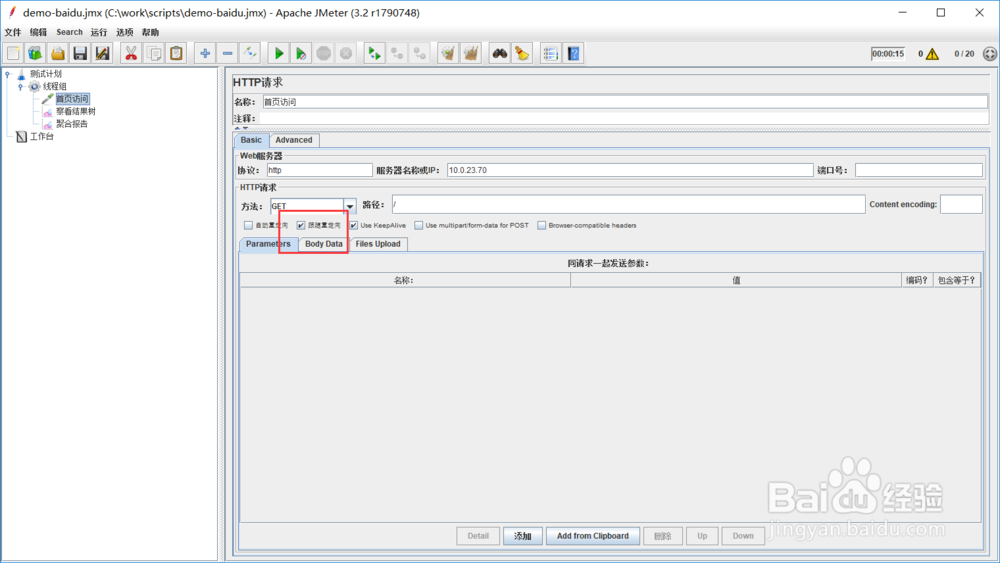
Task: Clear results with the Clear icon
Action: pos(448,54)
